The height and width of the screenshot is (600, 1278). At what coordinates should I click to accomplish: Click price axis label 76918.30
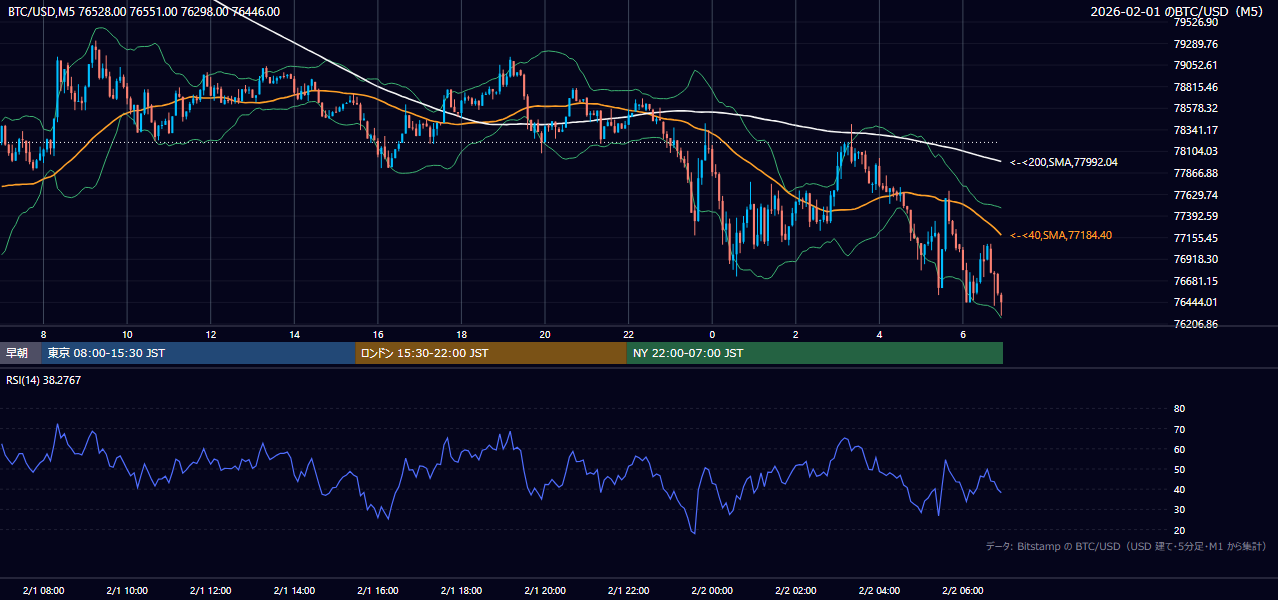tap(1195, 259)
